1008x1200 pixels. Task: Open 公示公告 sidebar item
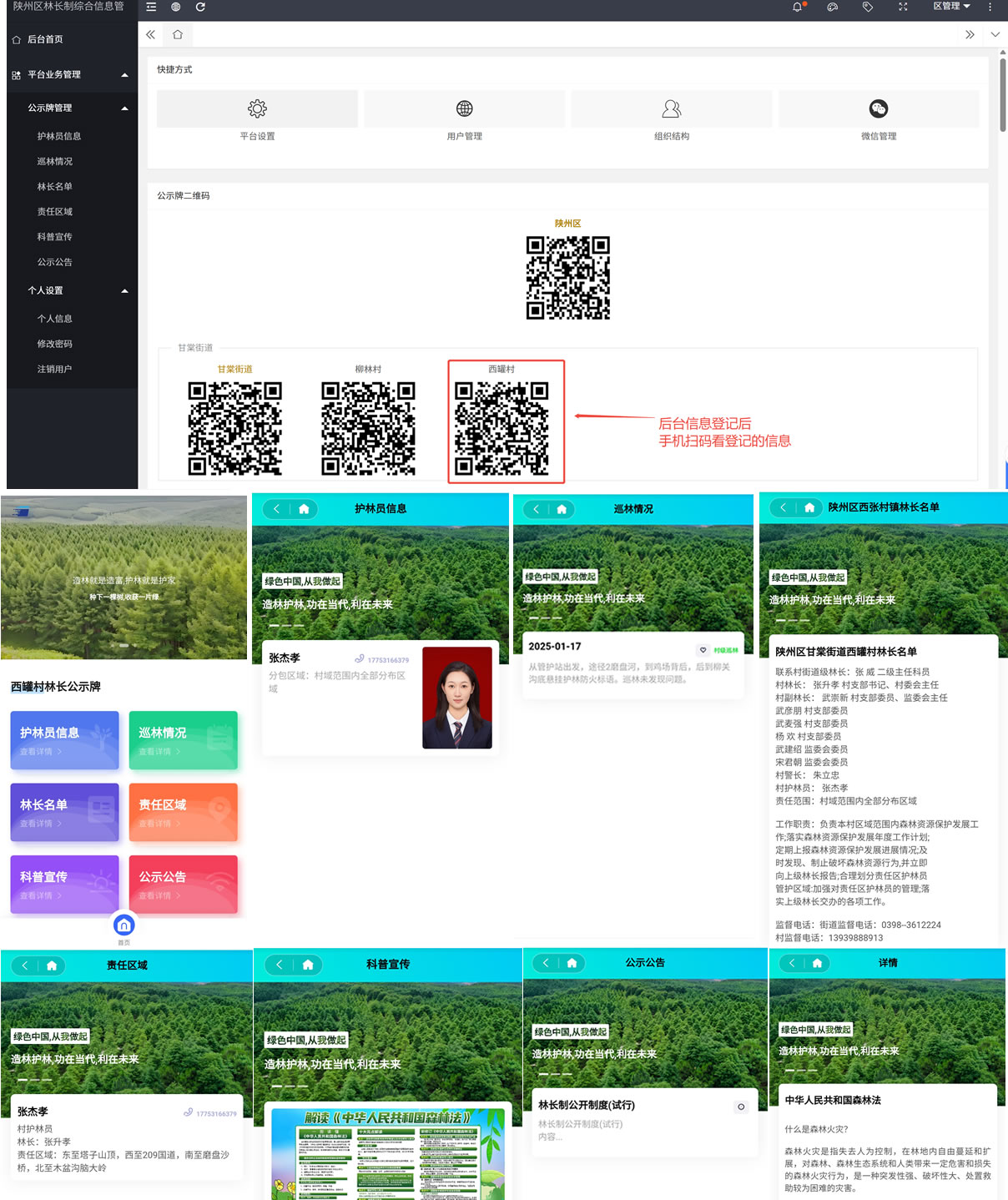[55, 261]
